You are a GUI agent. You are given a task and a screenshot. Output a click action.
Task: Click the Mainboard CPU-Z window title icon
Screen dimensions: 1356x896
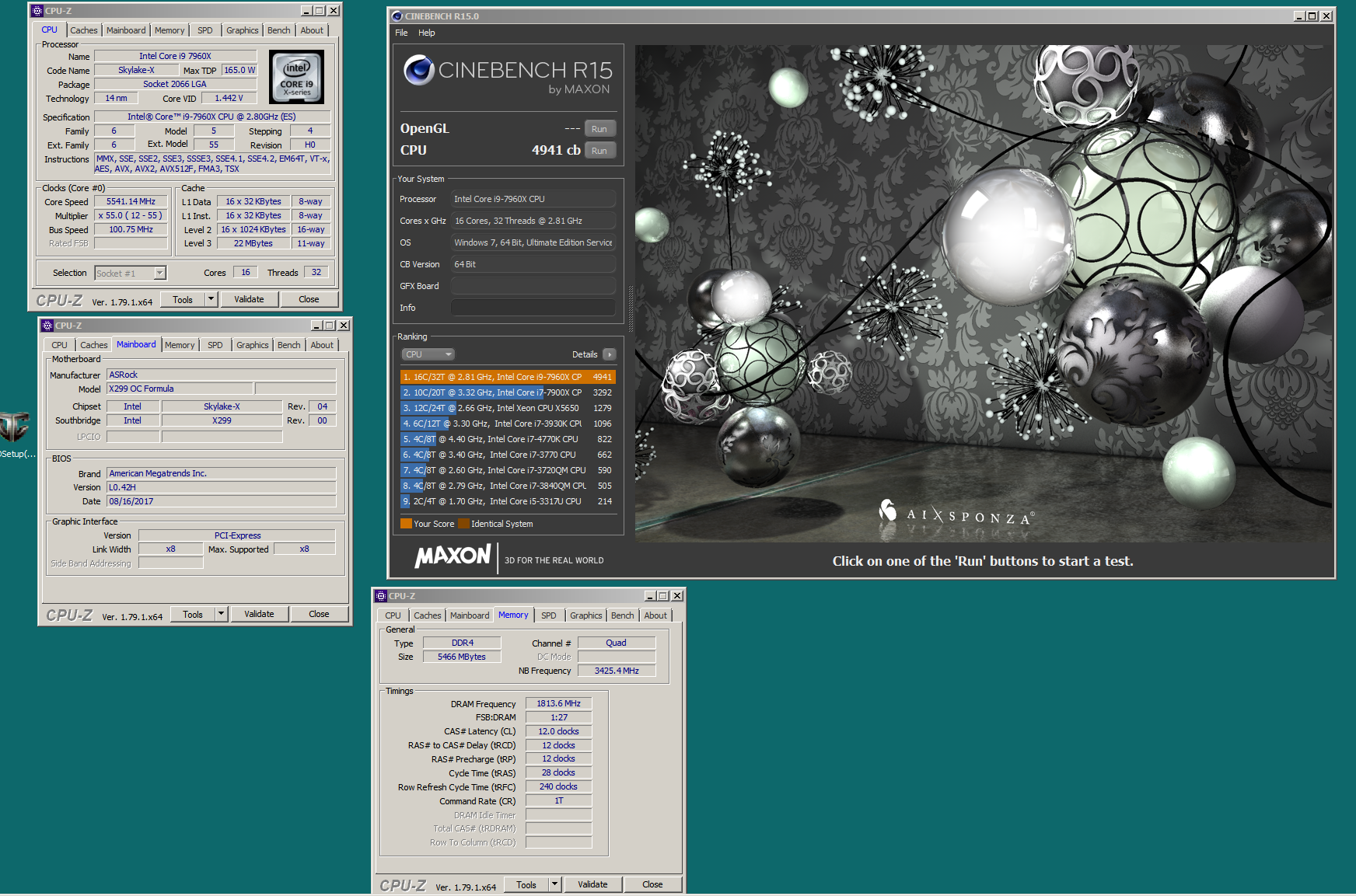click(47, 326)
